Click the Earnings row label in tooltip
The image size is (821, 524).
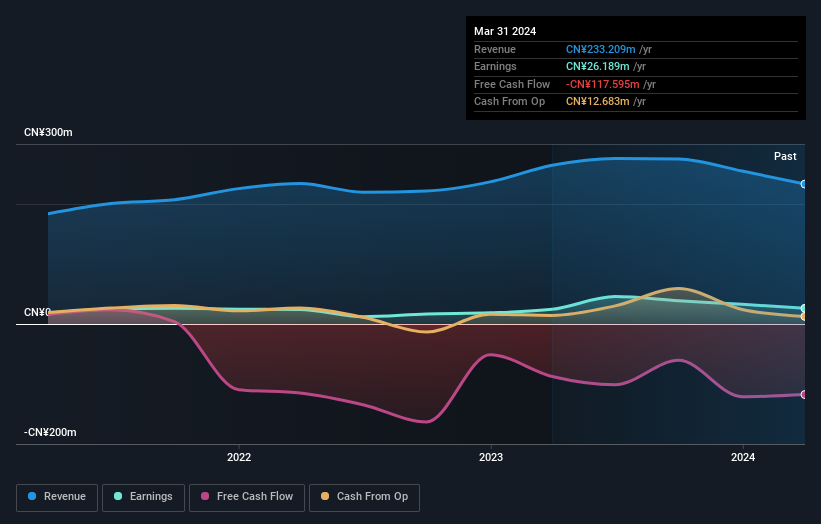[x=495, y=66]
